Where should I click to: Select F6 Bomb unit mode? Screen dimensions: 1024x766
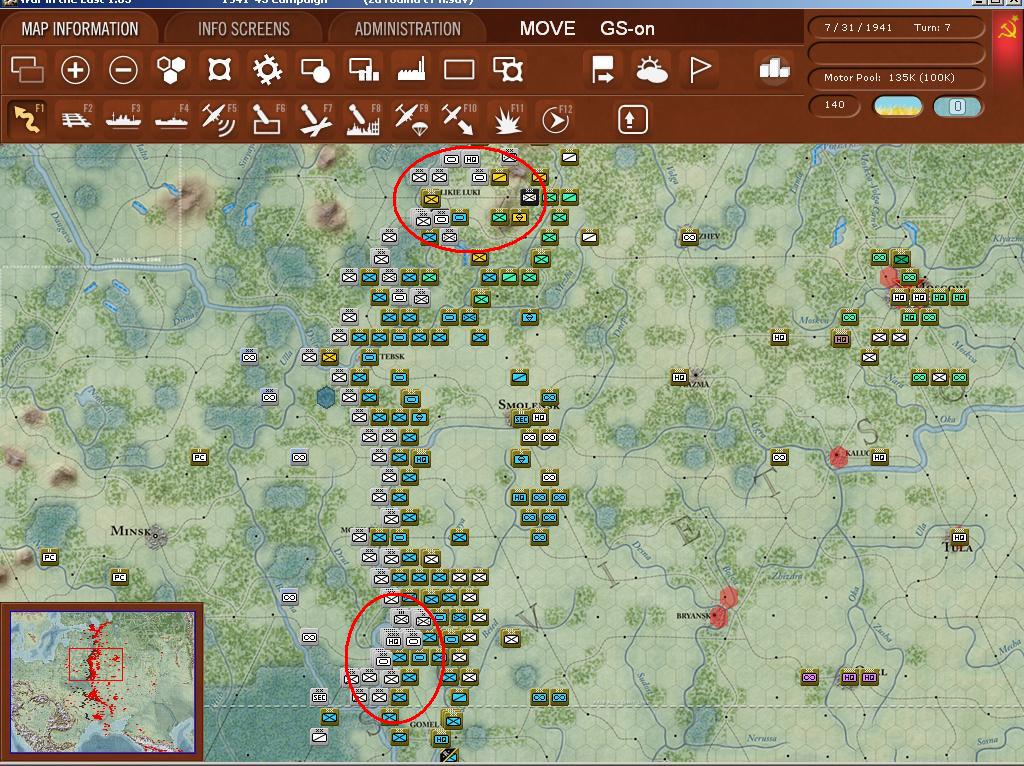pyautogui.click(x=268, y=119)
